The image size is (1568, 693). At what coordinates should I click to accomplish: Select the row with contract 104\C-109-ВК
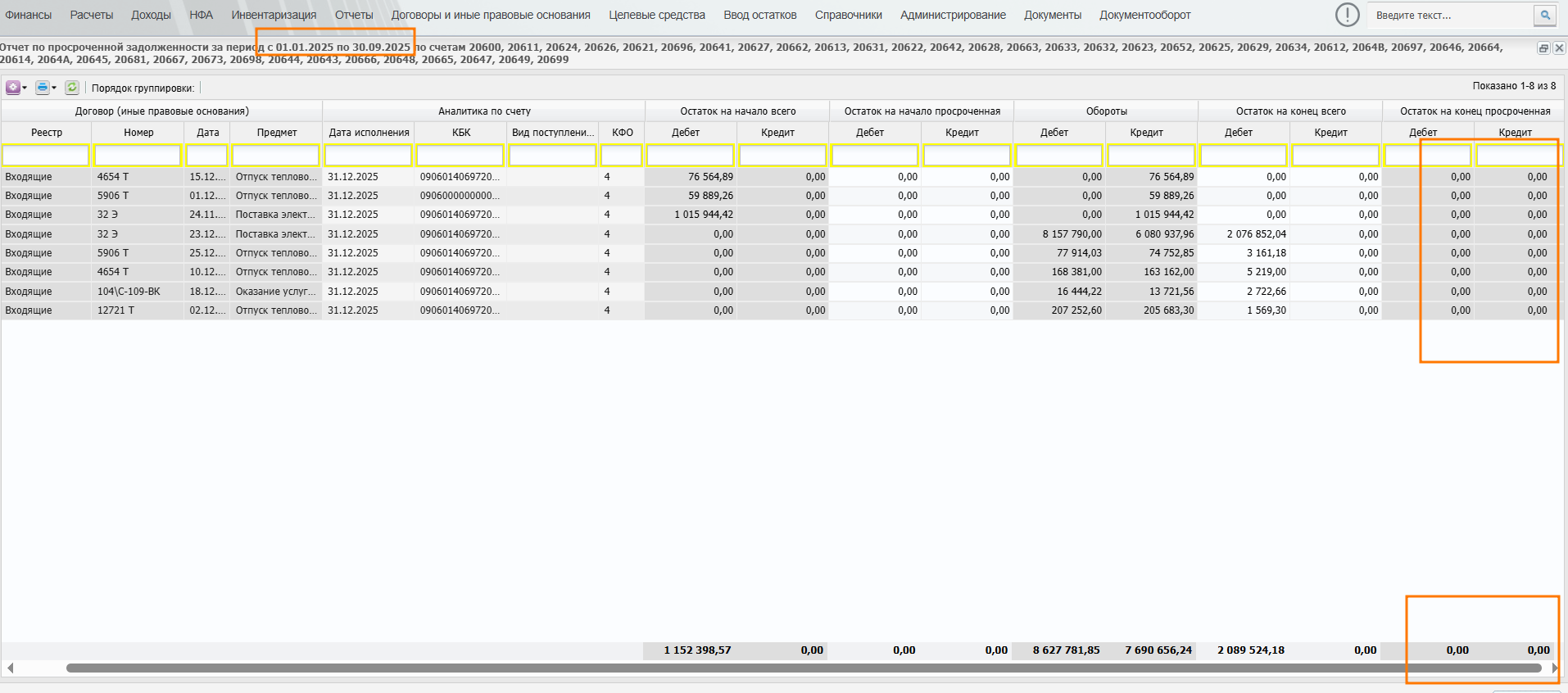point(129,292)
